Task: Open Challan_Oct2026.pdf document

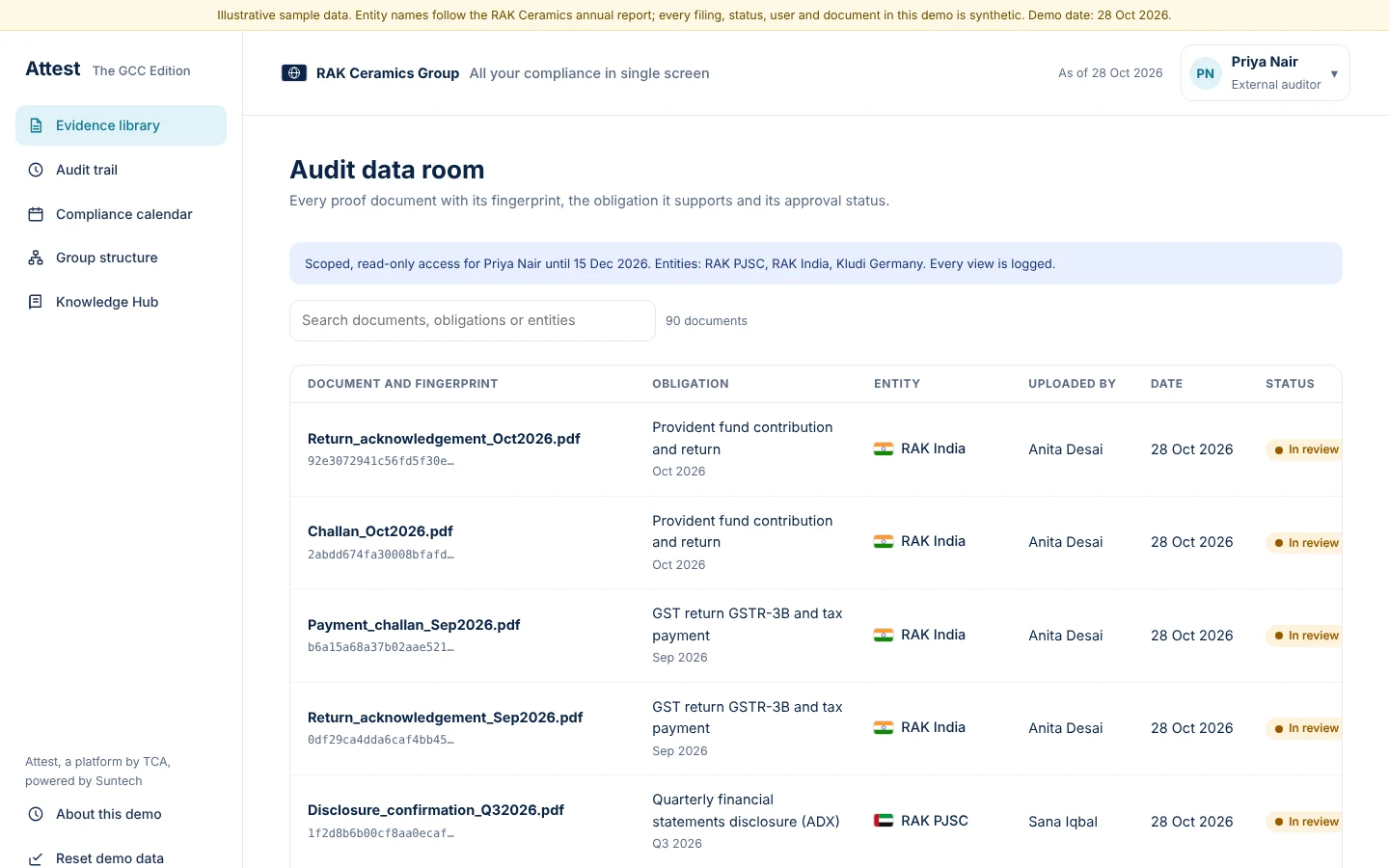Action: (380, 531)
